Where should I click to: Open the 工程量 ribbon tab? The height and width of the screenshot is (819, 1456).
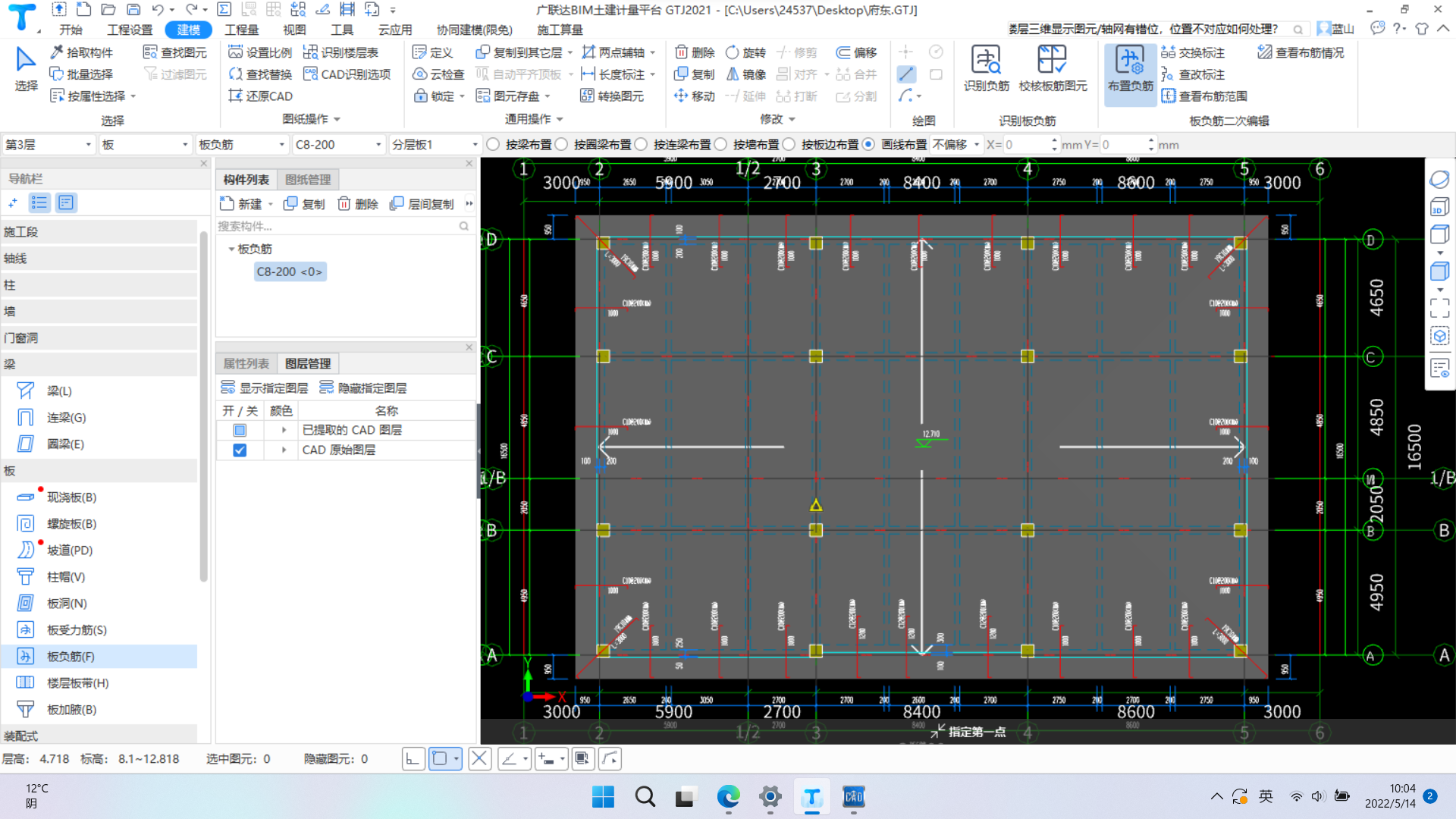click(241, 30)
